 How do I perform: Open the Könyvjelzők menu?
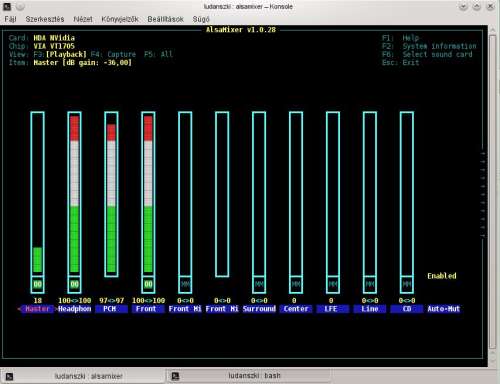tap(120, 19)
